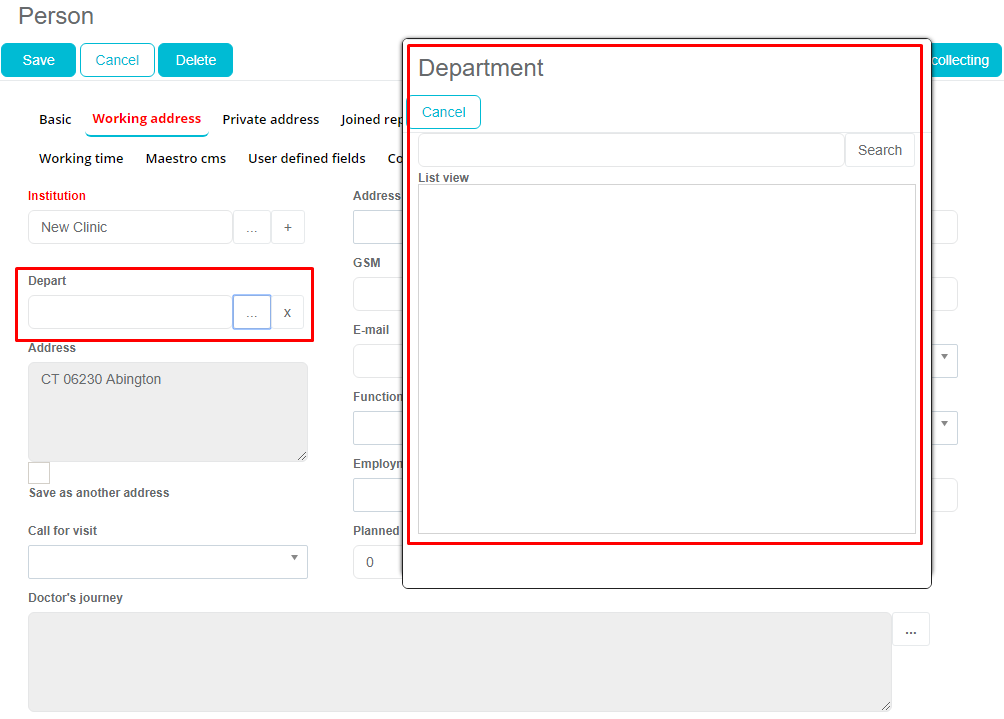
Task: Click the plus icon next to Institution
Action: coord(288,227)
